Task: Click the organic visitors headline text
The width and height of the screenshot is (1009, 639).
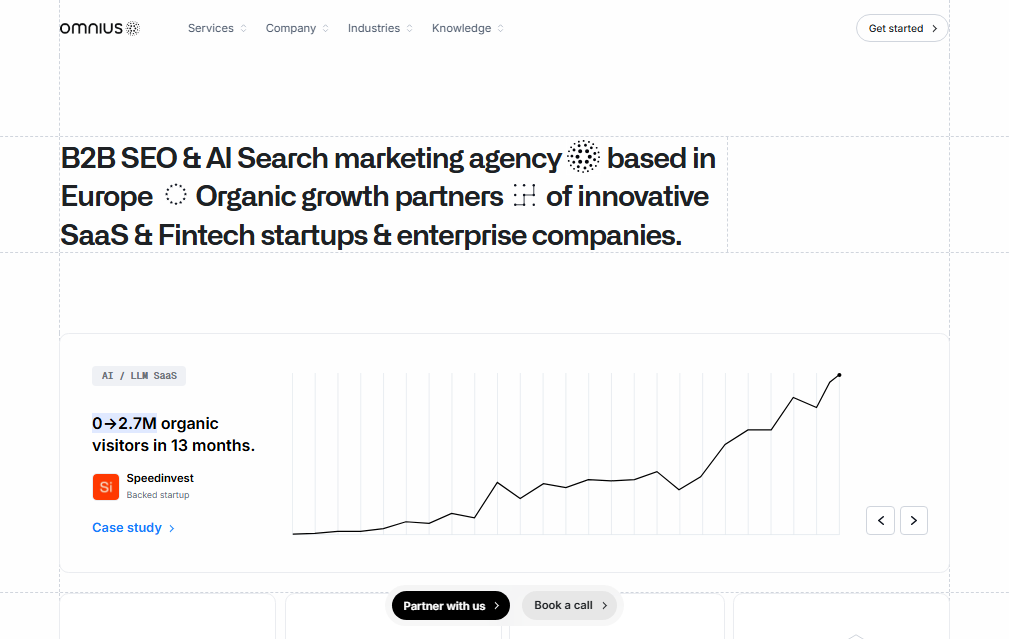Action: (173, 434)
